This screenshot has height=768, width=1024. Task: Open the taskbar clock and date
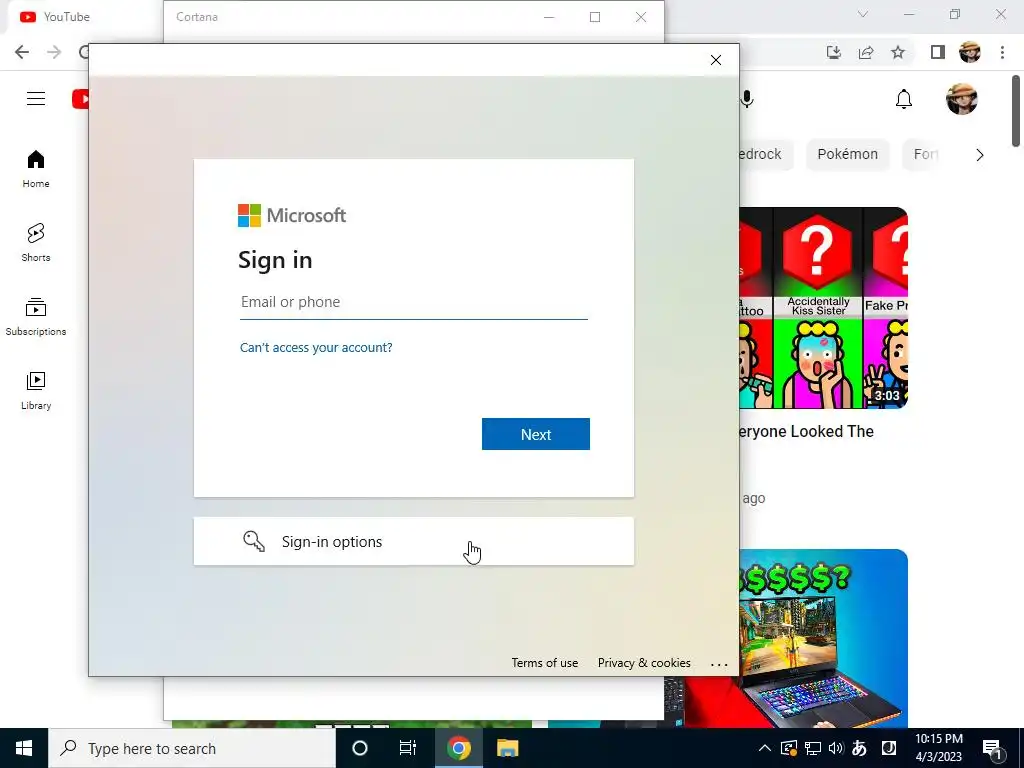[x=938, y=748]
